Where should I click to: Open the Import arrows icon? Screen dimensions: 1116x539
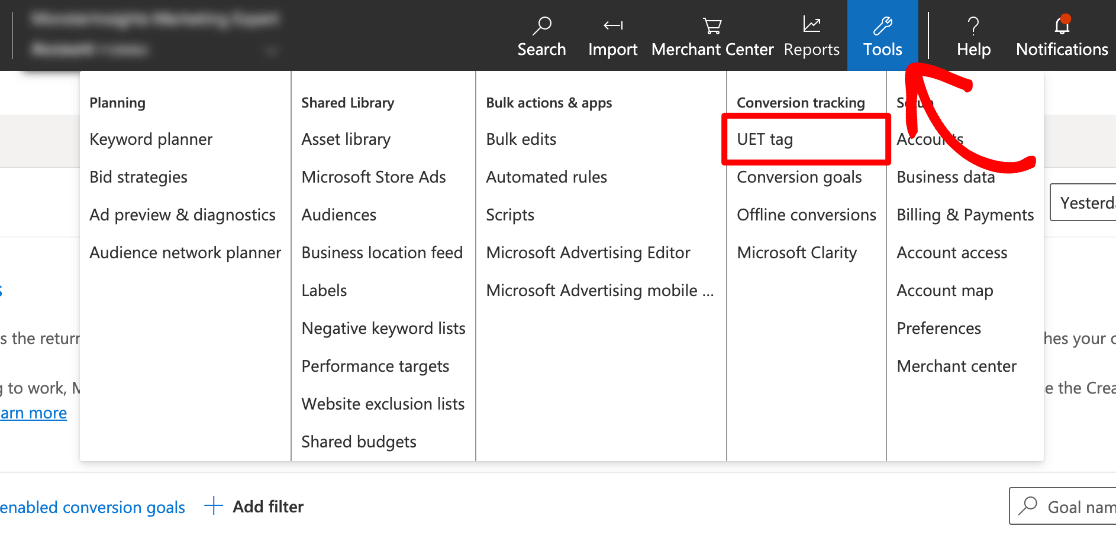click(613, 25)
